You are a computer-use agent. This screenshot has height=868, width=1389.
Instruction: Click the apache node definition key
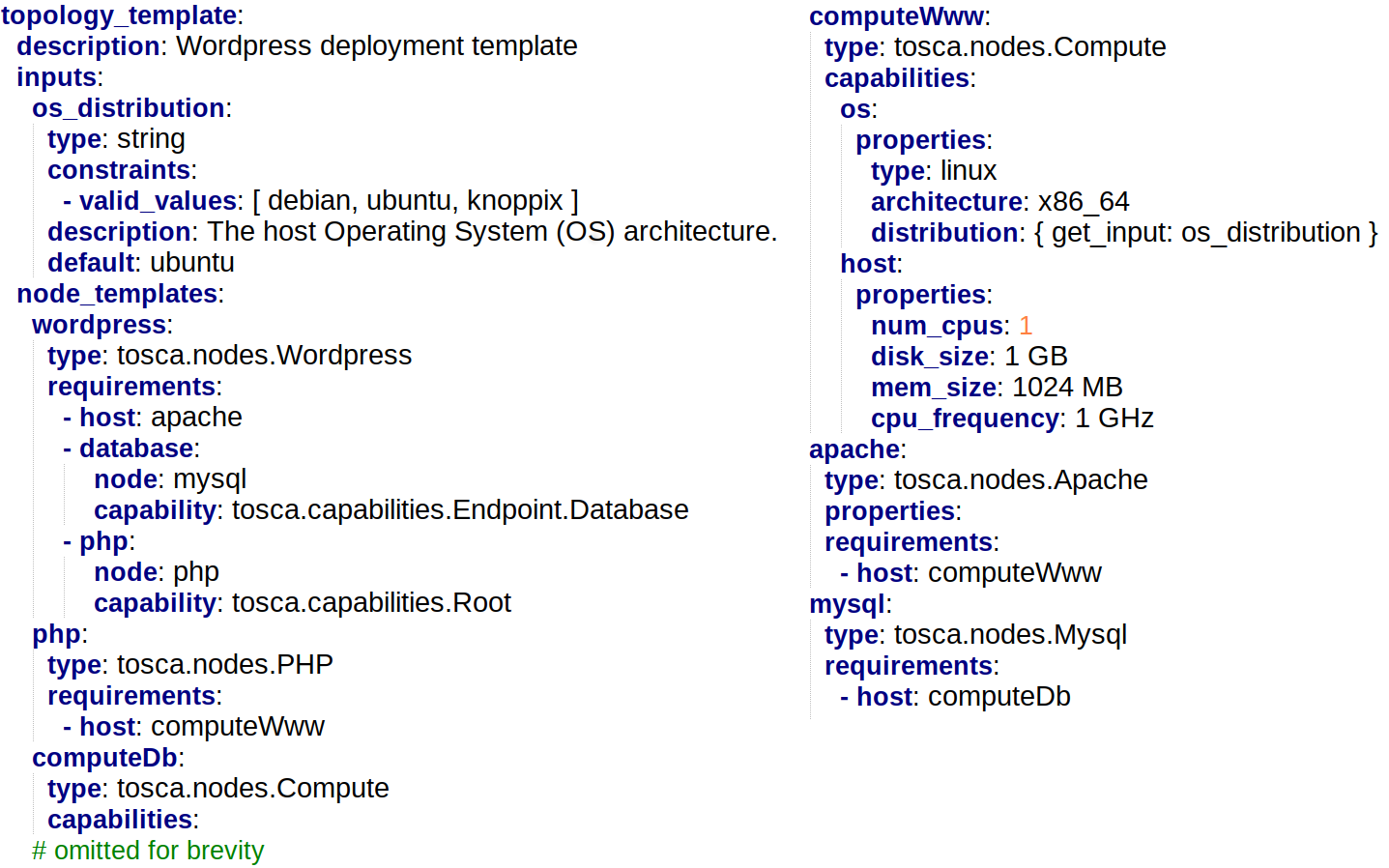[x=854, y=449]
